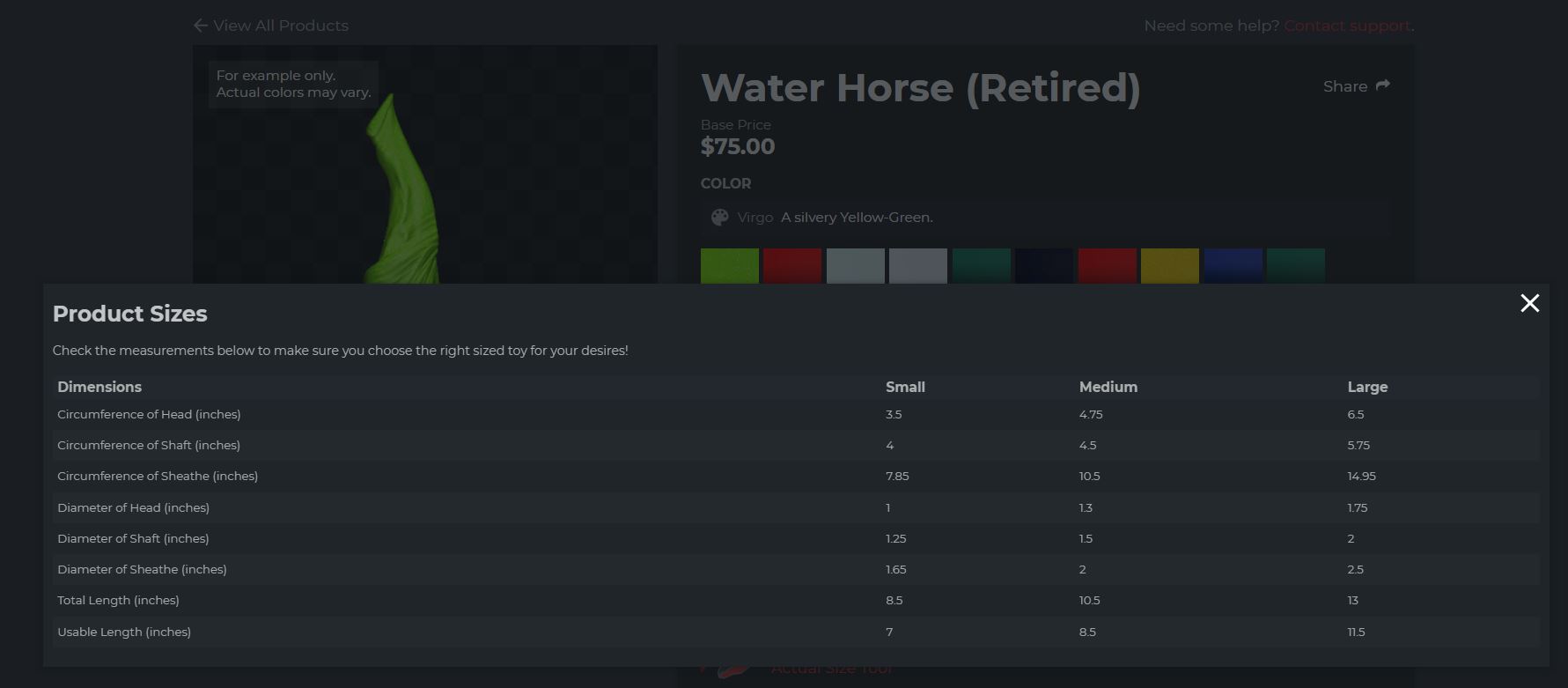Screen dimensions: 1568x688
Task: Click the back arrow beside View All Products
Action: point(201,26)
